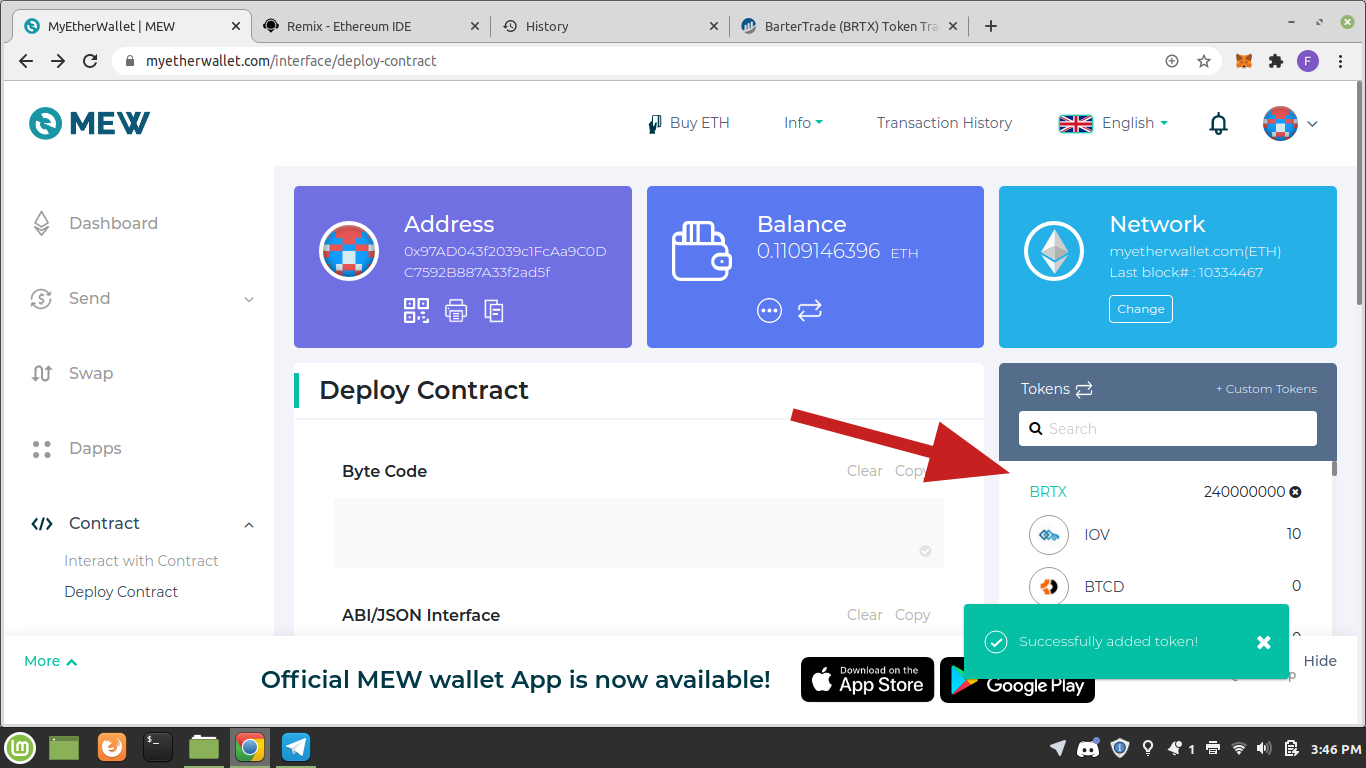Go forward in browser history
The height and width of the screenshot is (768, 1366).
(x=58, y=61)
